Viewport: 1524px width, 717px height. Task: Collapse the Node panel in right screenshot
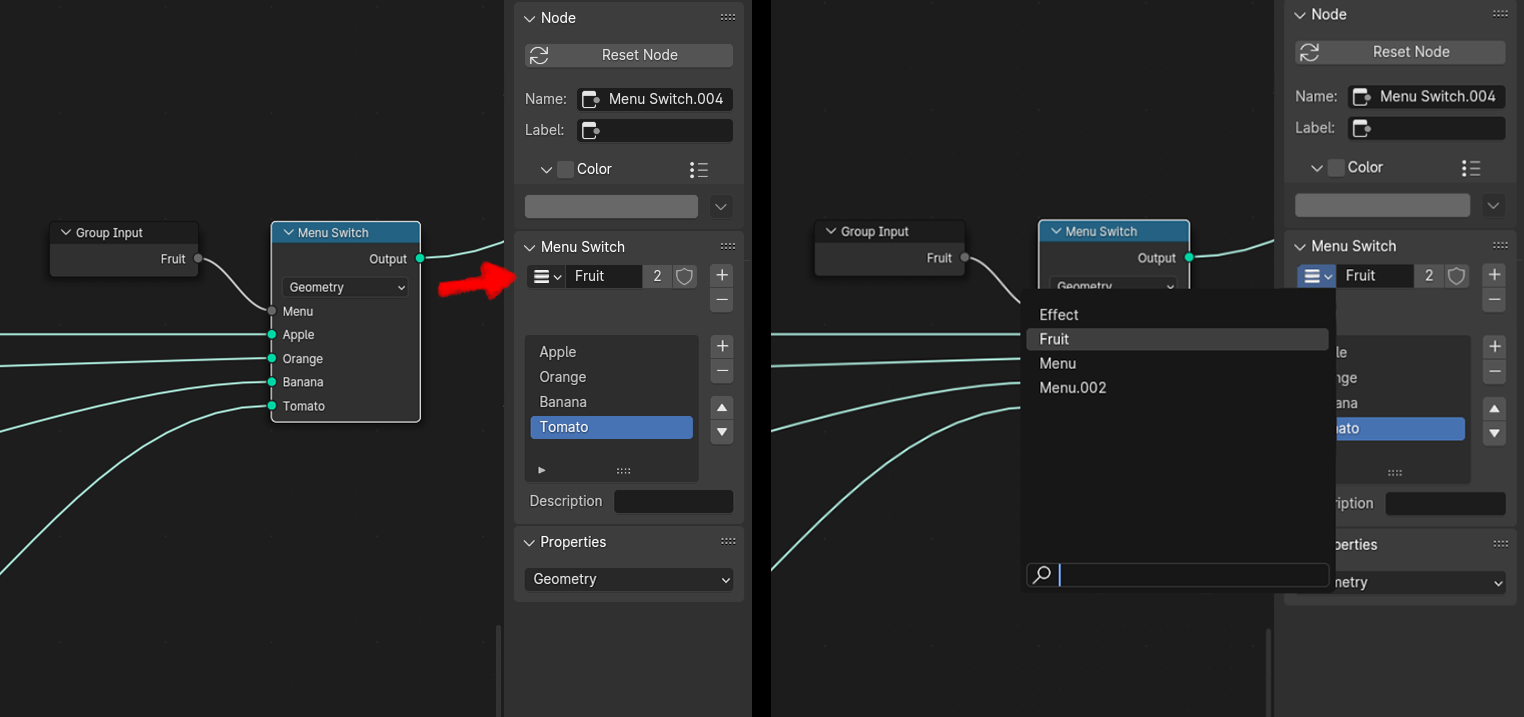coord(1300,15)
